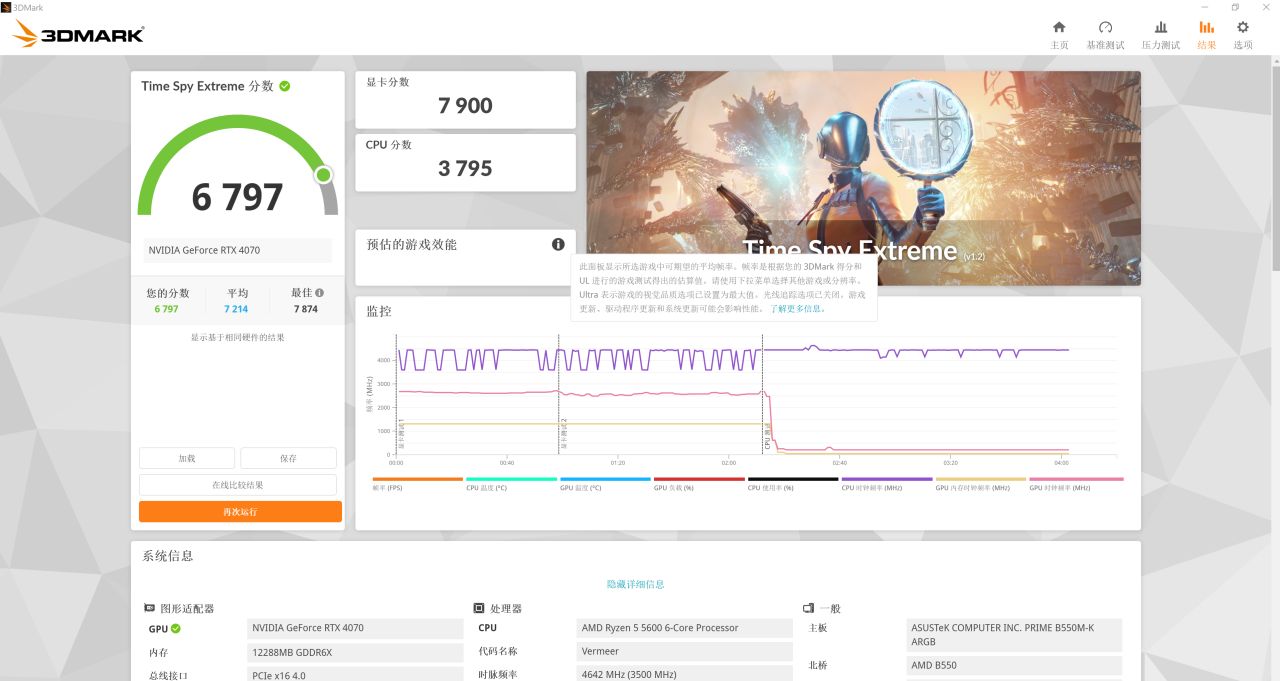Click the info icon next to 最佳
The image size is (1280, 681).
(x=320, y=293)
